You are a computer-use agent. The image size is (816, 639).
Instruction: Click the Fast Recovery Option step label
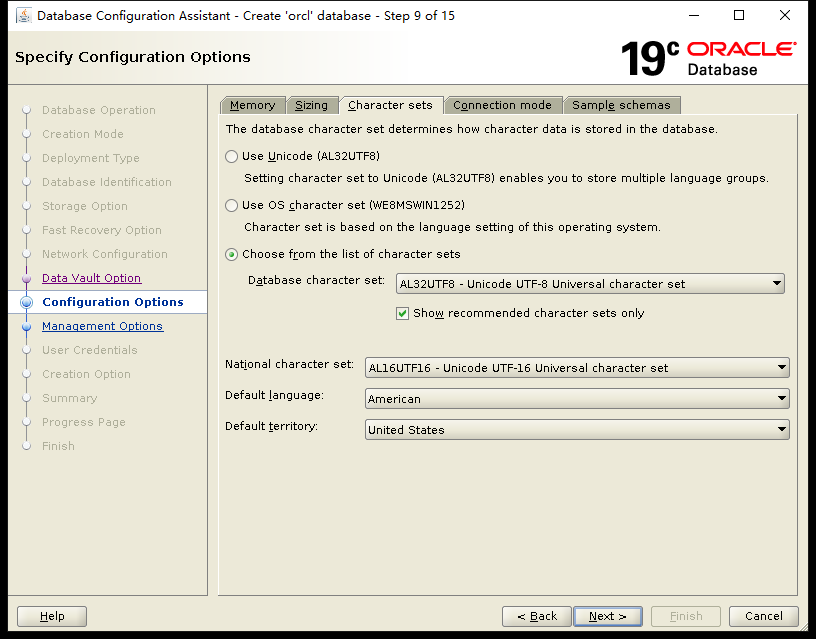(102, 230)
